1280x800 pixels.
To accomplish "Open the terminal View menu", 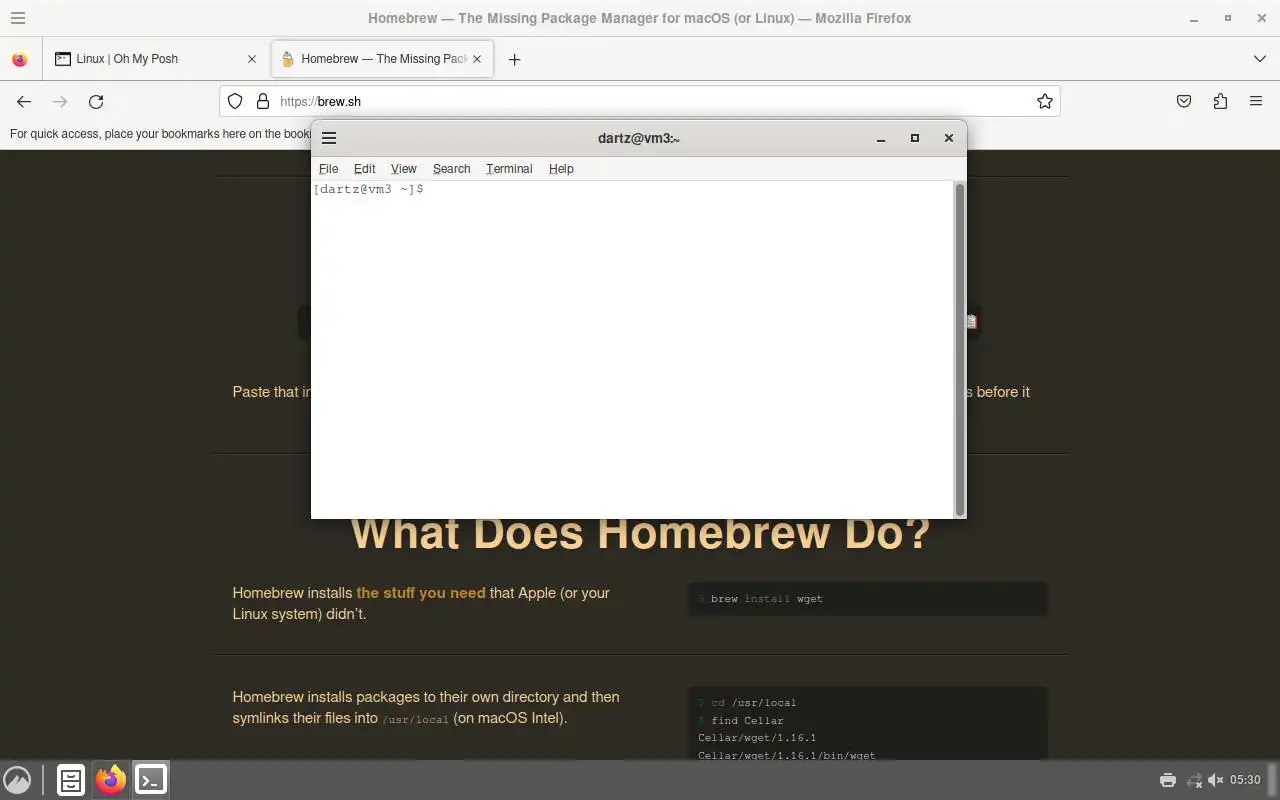I will (x=403, y=169).
